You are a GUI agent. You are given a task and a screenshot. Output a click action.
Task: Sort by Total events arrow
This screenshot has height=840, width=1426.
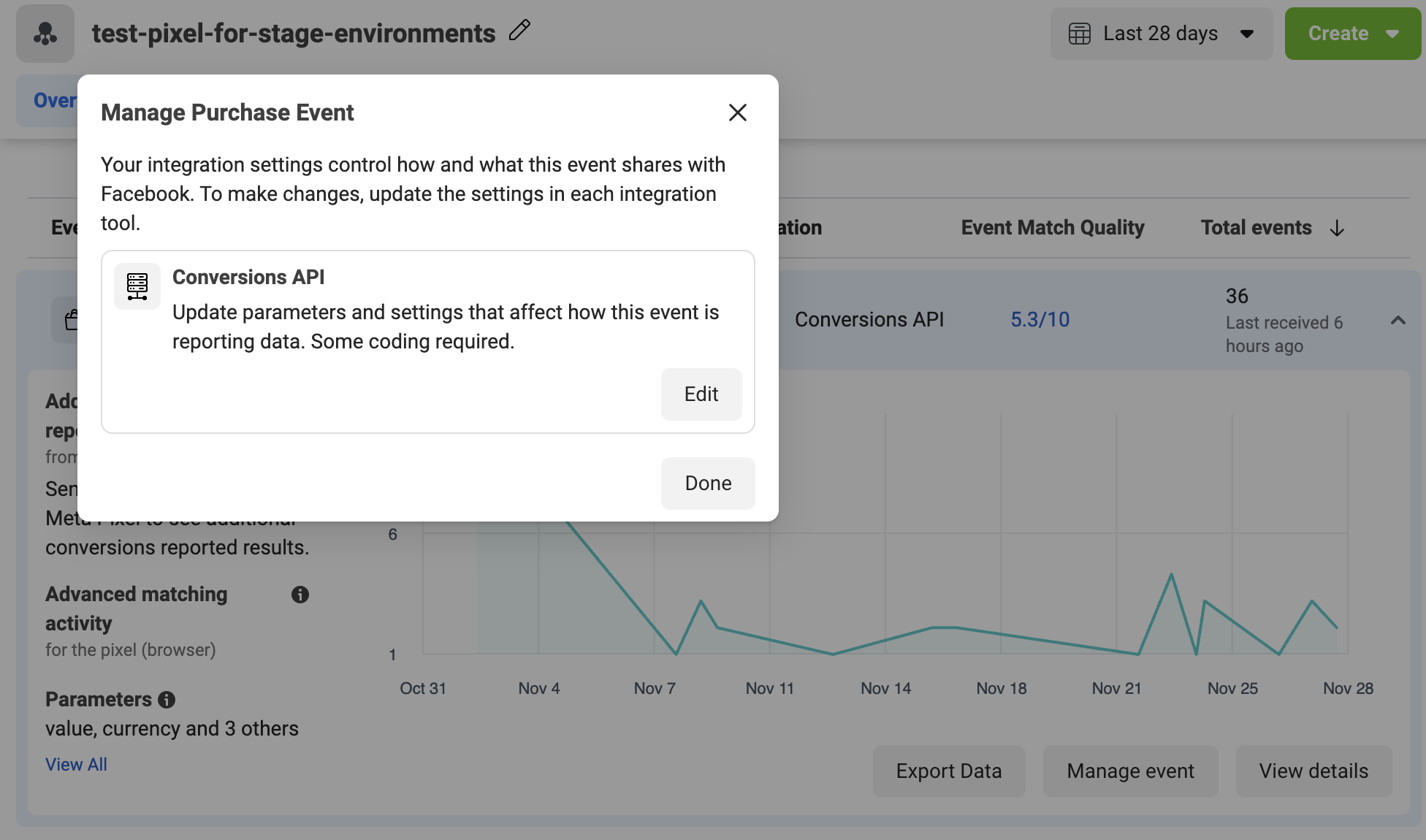(x=1337, y=229)
